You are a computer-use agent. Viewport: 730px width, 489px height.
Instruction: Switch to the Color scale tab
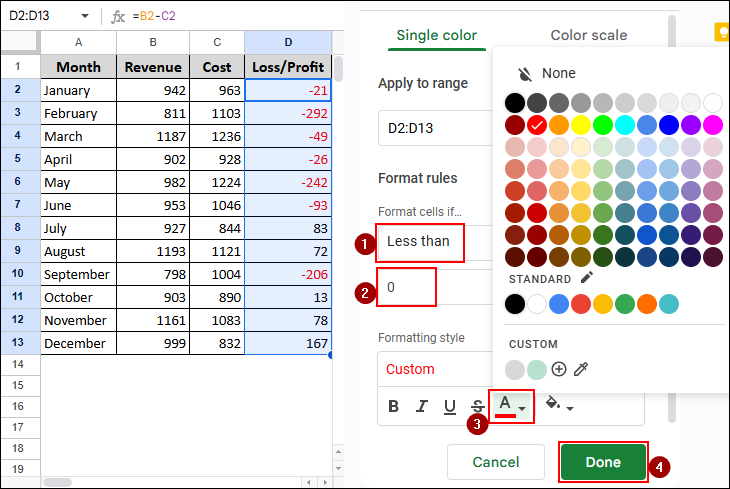pos(589,35)
